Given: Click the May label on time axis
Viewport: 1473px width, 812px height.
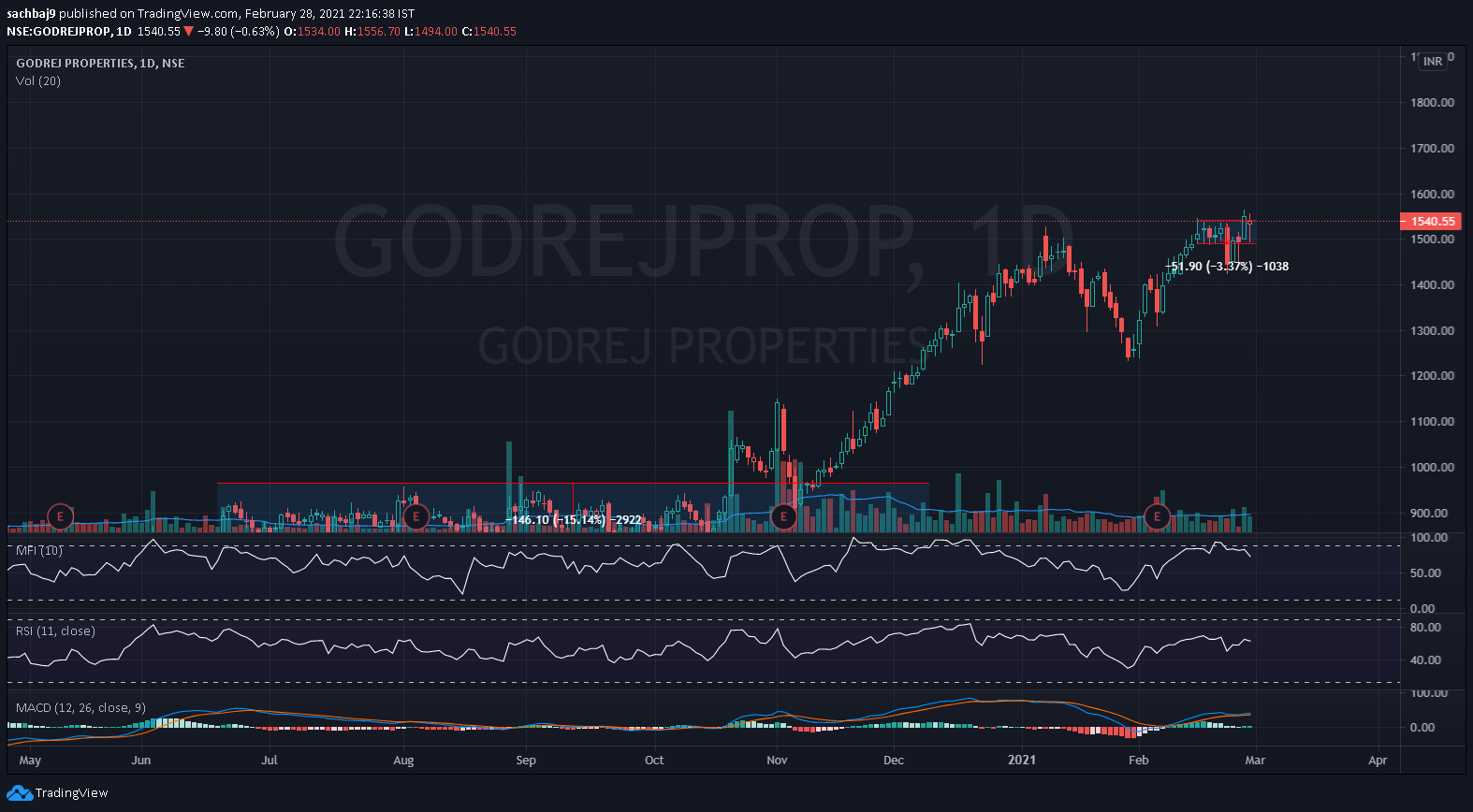Looking at the screenshot, I should click(x=30, y=761).
